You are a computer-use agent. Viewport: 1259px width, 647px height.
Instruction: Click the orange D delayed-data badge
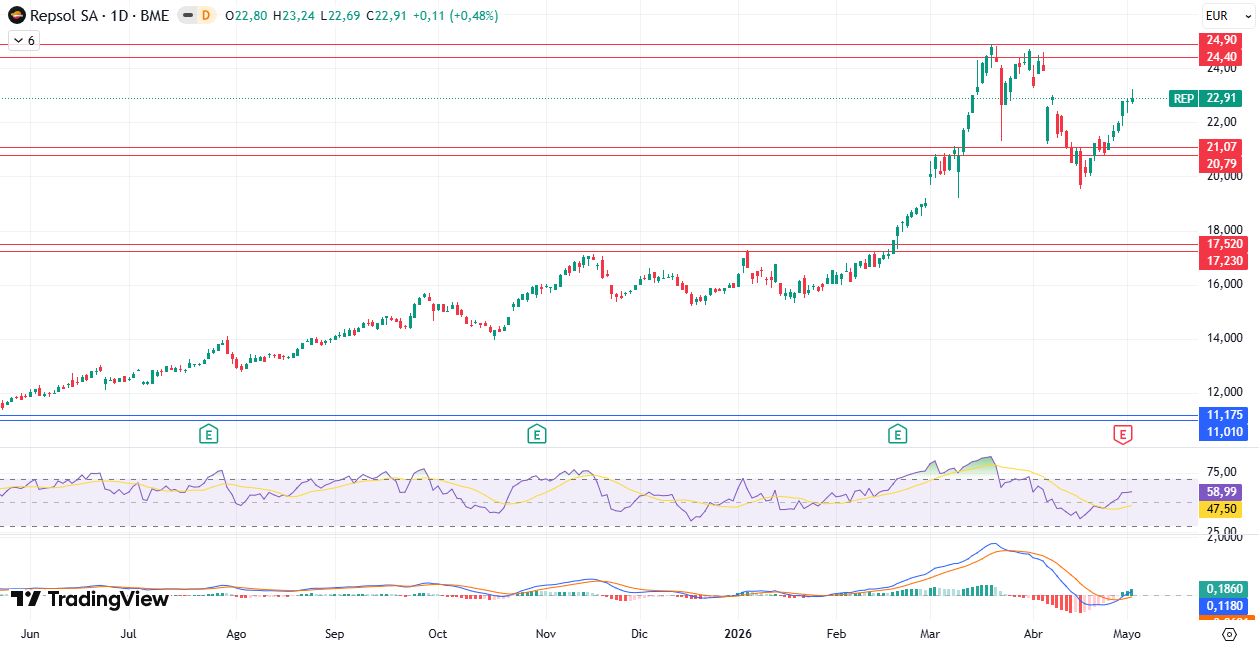pyautogui.click(x=206, y=16)
